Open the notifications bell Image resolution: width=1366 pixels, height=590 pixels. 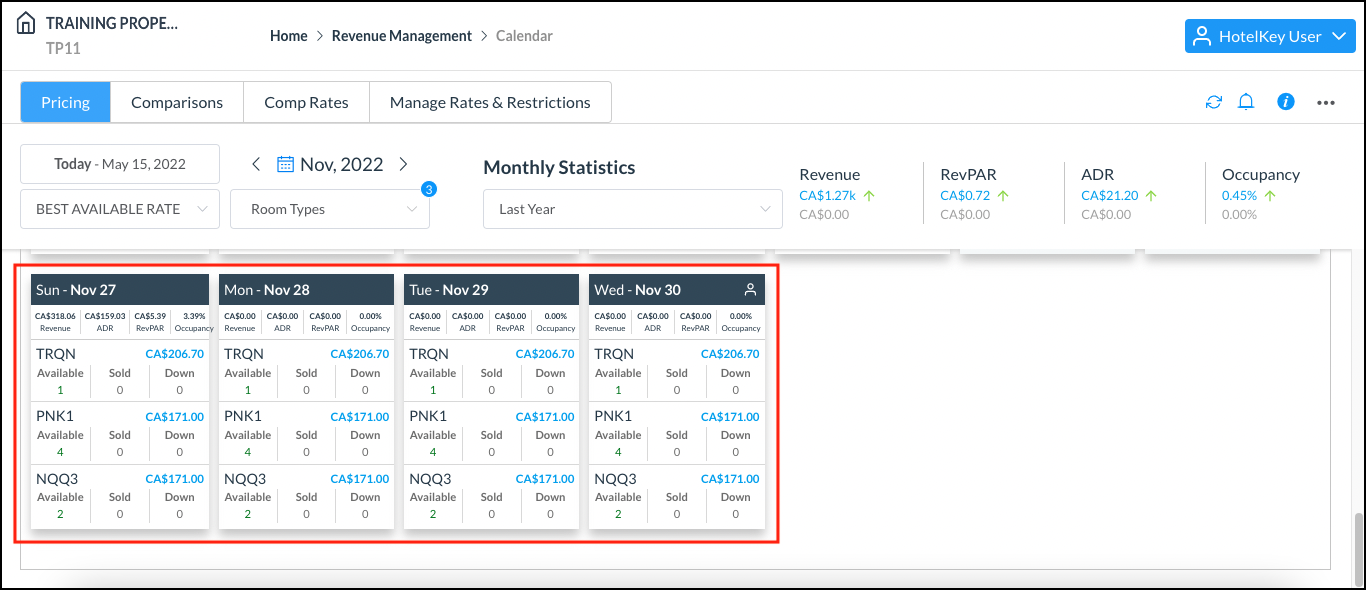[x=1246, y=101]
